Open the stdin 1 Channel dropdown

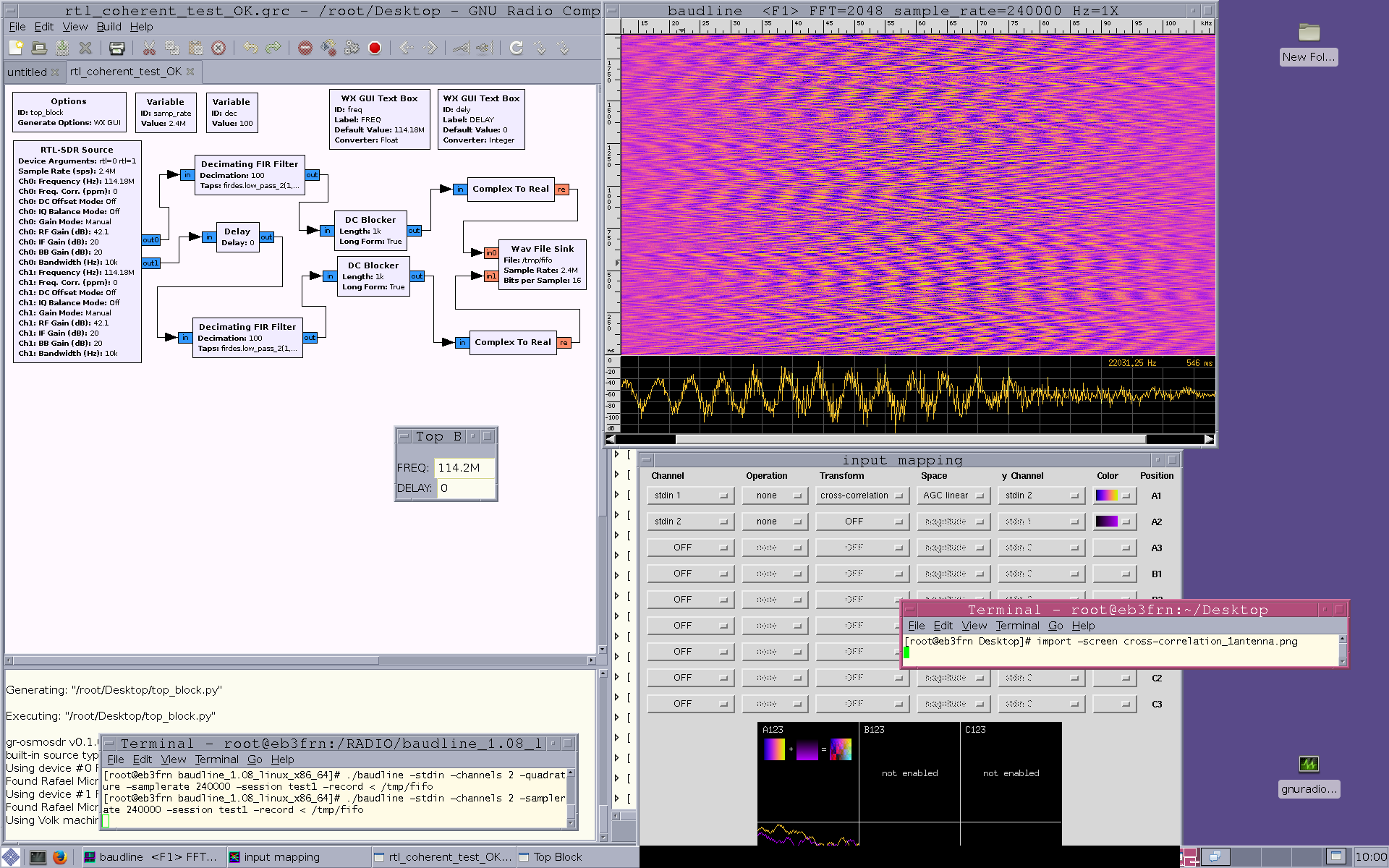(690, 495)
